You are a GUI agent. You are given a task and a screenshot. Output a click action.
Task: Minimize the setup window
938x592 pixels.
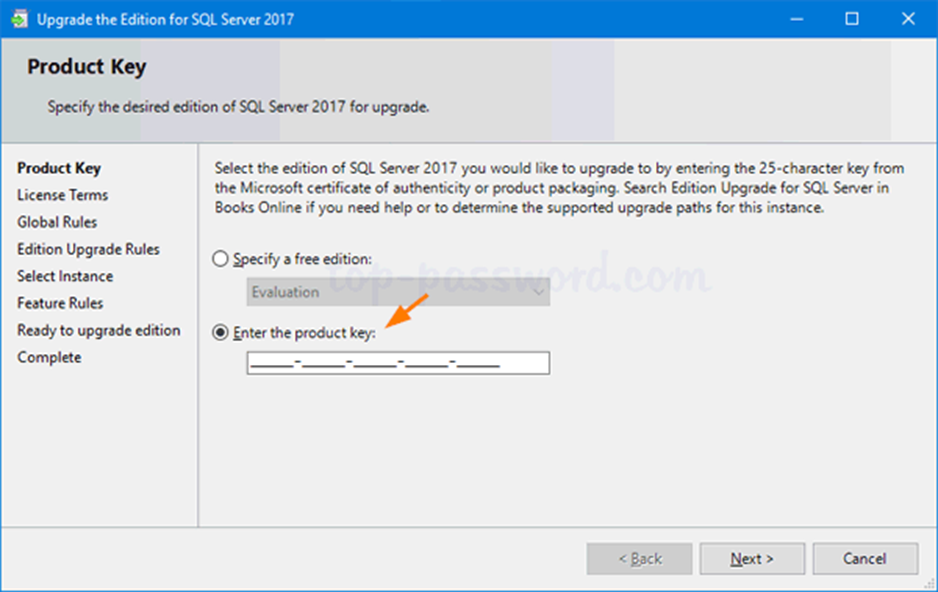click(797, 19)
